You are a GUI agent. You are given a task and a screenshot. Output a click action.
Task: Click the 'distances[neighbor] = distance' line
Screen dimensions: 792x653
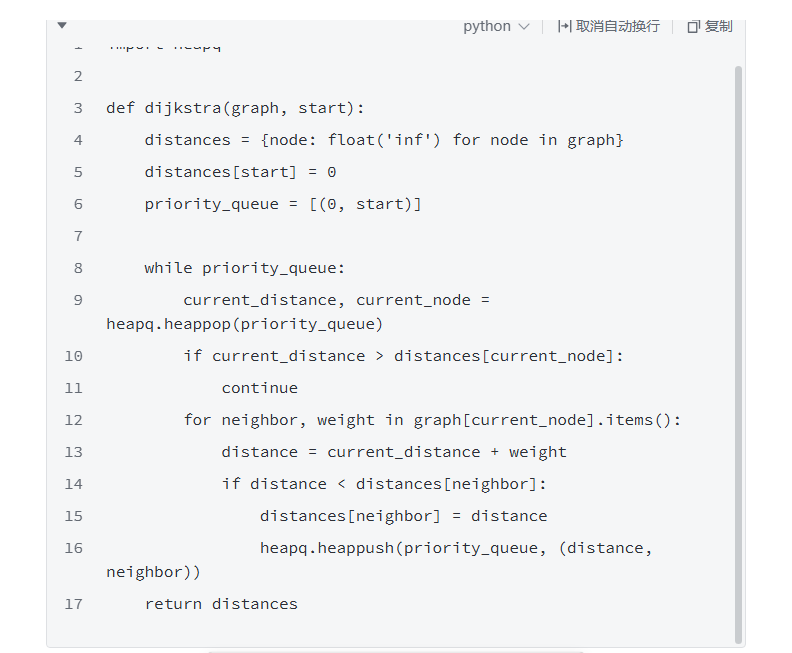click(x=403, y=516)
